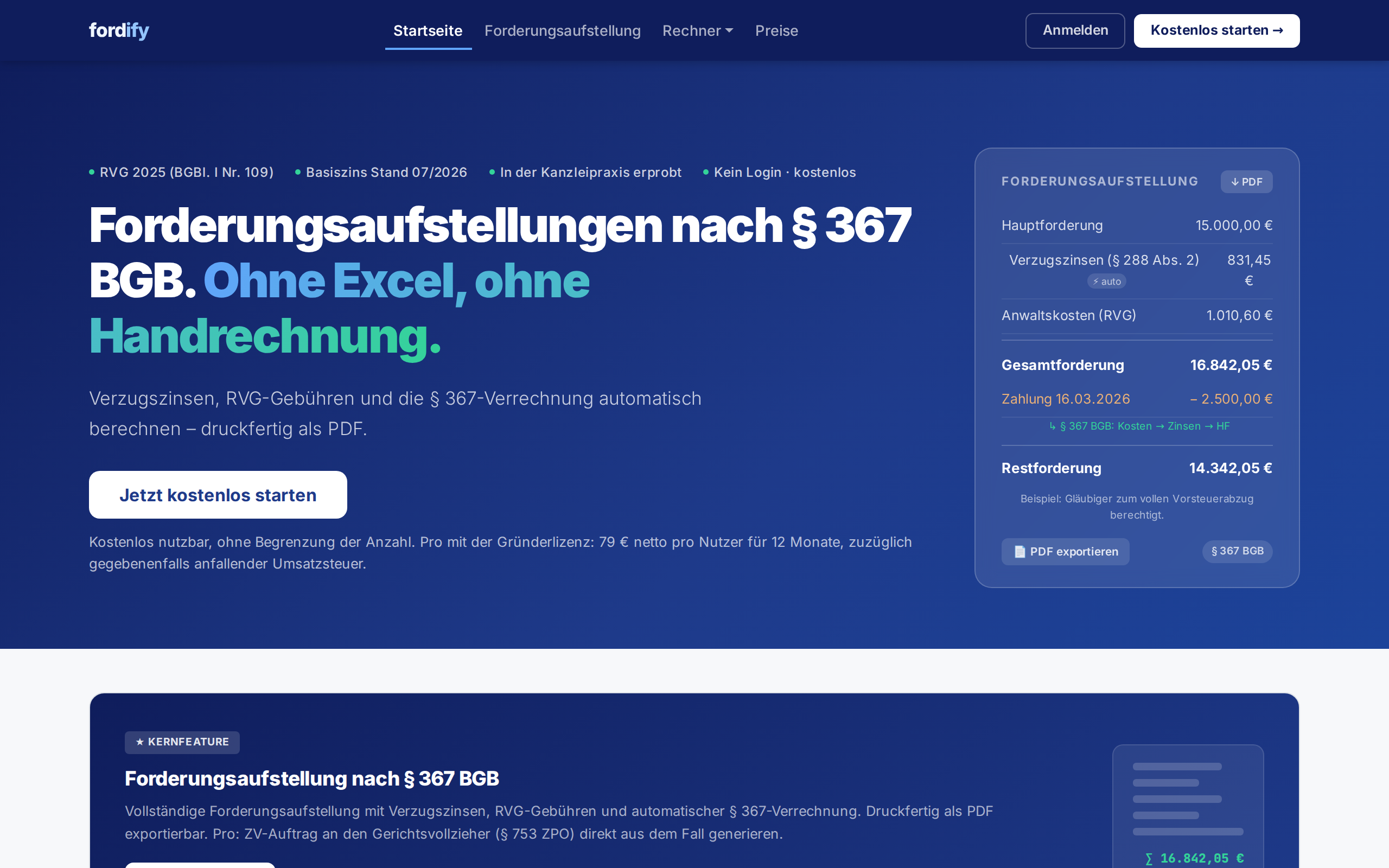Click the Hauptforderung amount 15.000,00 €
This screenshot has height=868, width=1389.
pos(1233,226)
